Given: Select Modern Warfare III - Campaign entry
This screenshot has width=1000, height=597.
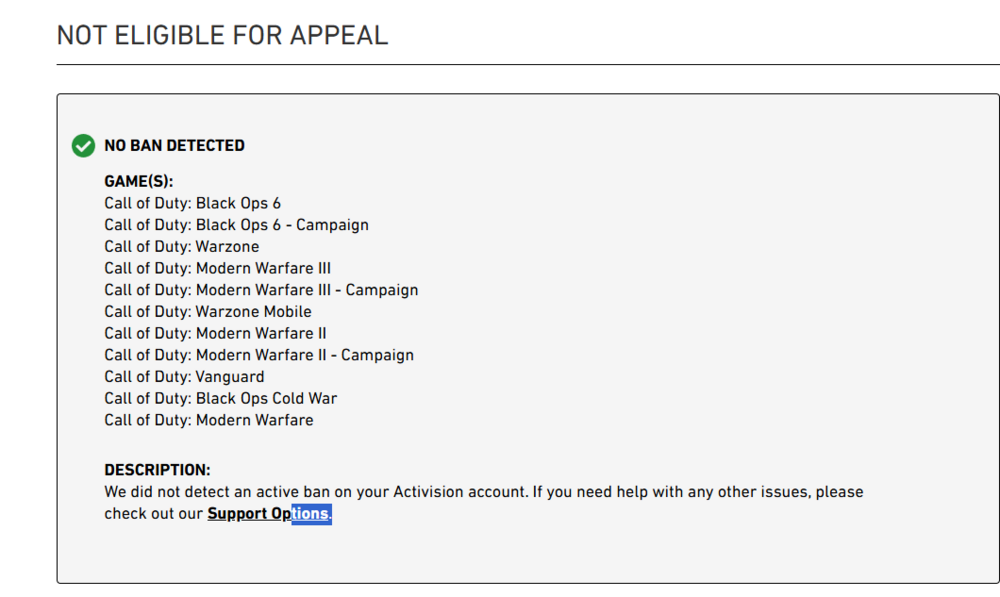Looking at the screenshot, I should 261,290.
